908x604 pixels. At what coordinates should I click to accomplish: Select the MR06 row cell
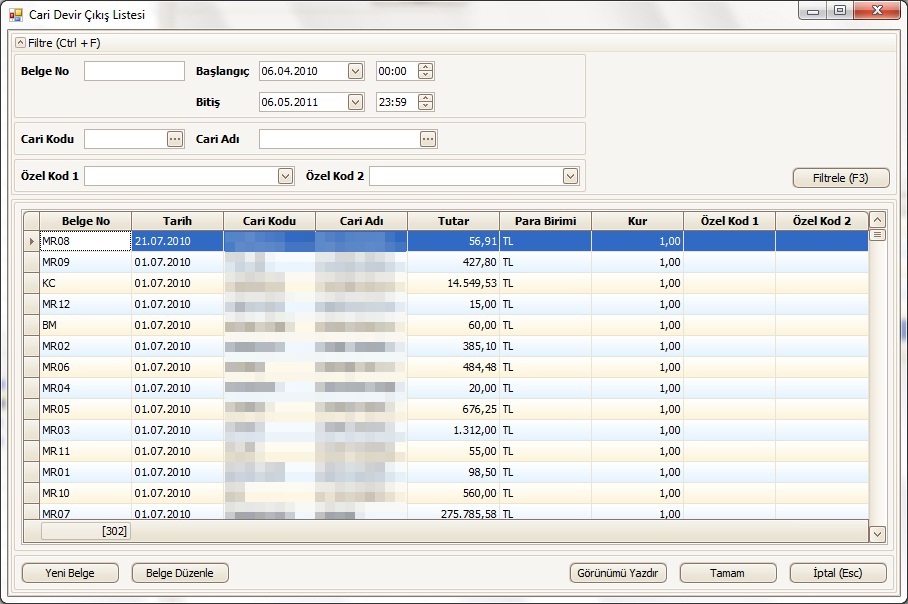coord(86,367)
